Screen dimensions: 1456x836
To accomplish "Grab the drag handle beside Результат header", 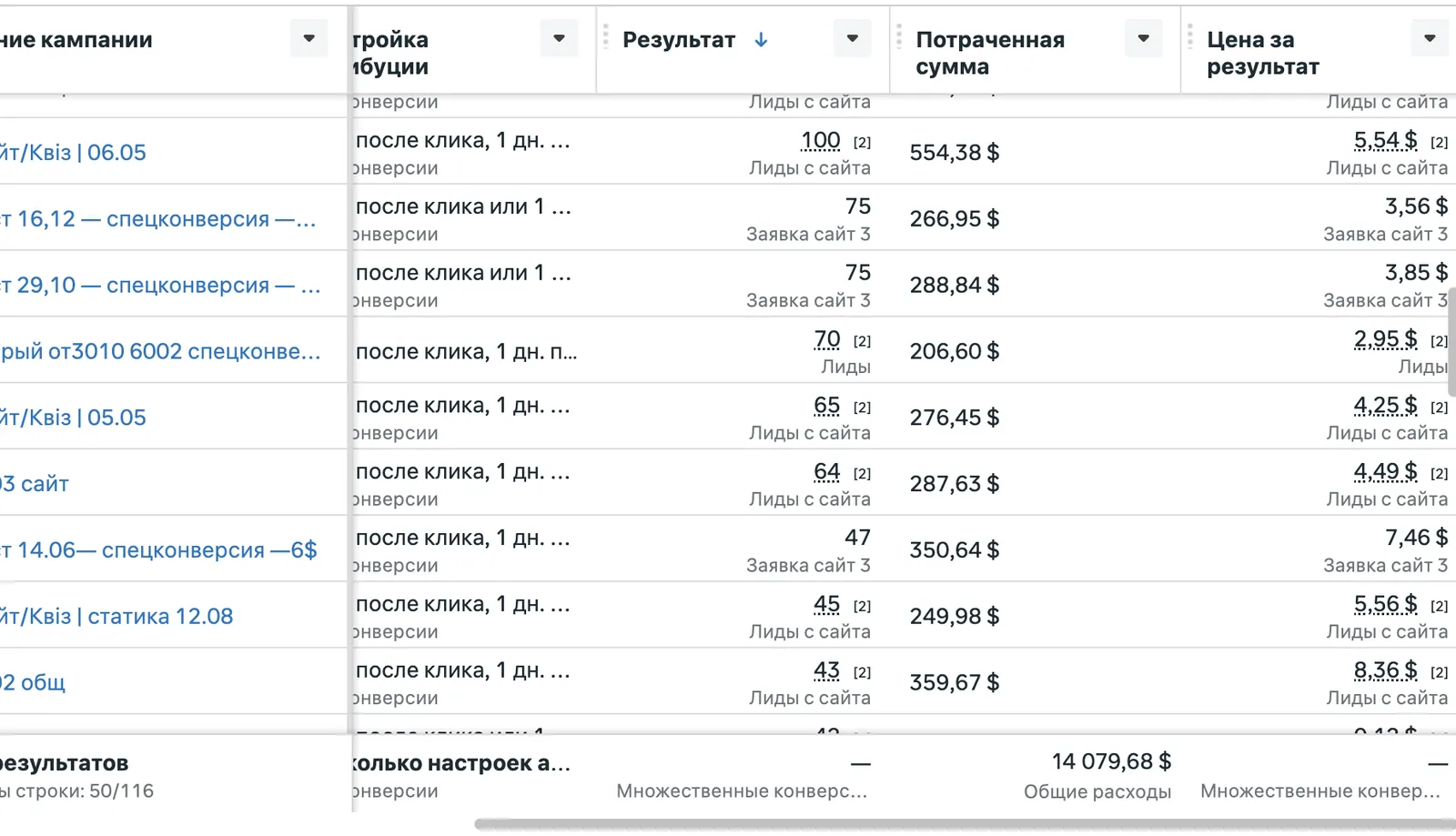I will pyautogui.click(x=606, y=37).
